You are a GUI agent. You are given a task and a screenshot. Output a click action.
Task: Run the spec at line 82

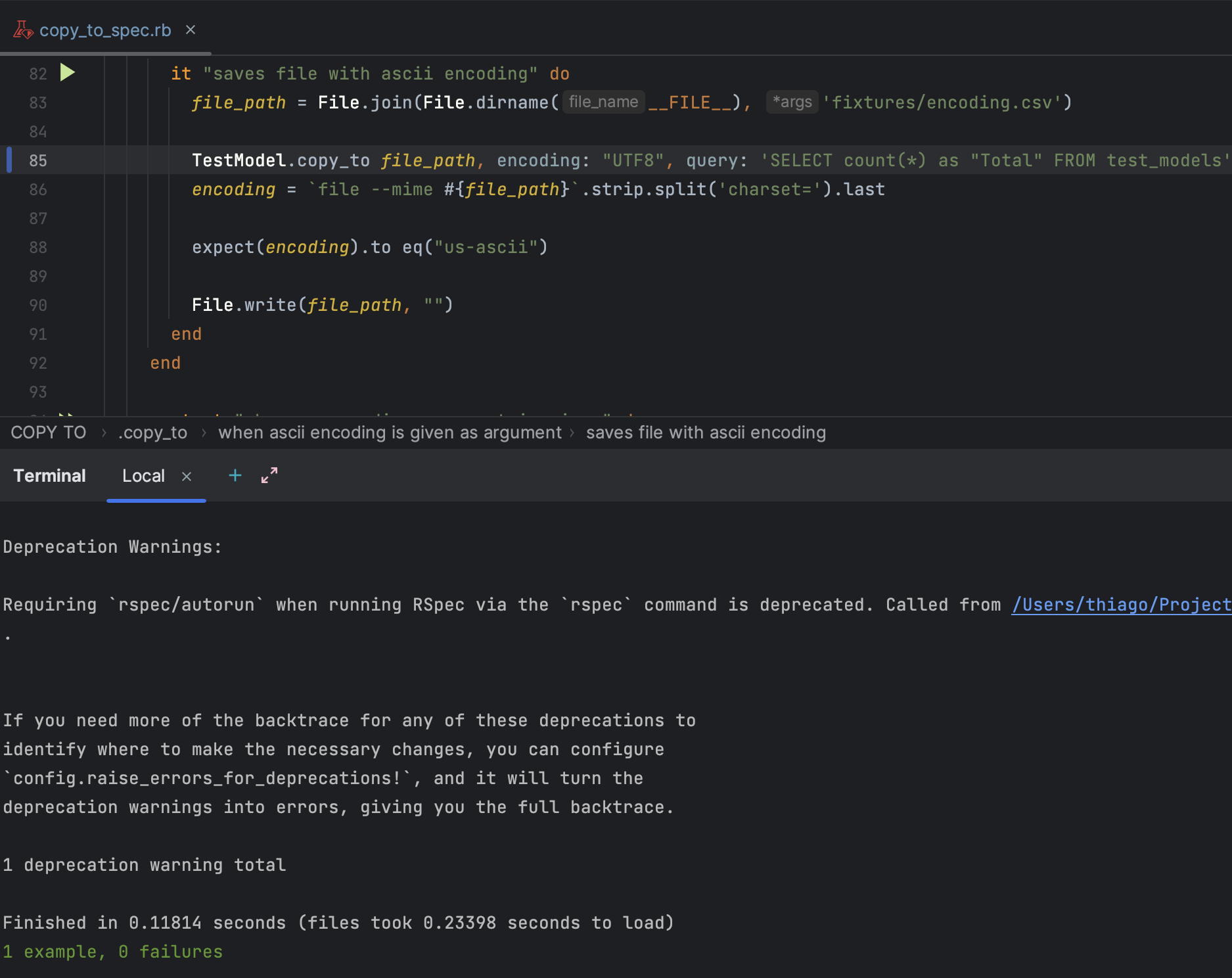[68, 72]
